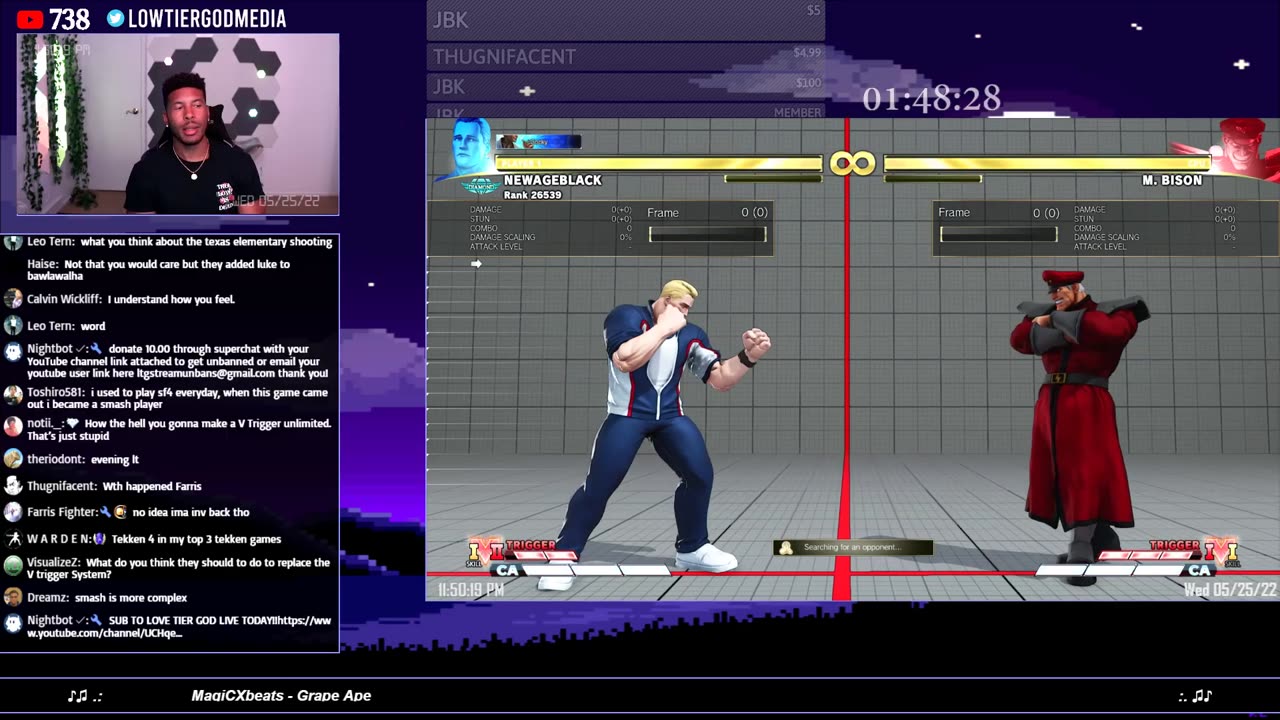Click Luke's Player 1 character portrait

[470, 146]
